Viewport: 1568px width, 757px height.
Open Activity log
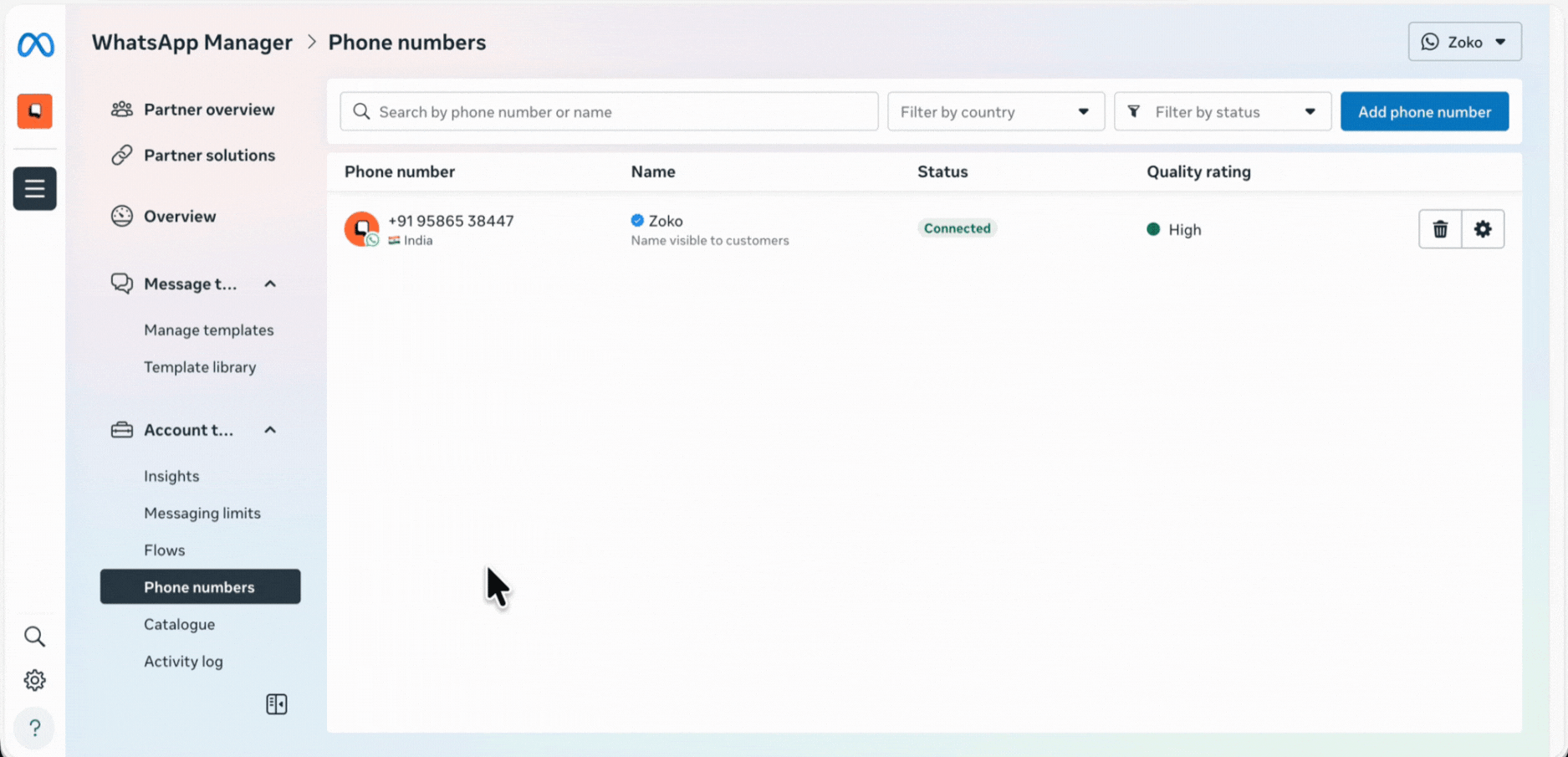pos(183,661)
